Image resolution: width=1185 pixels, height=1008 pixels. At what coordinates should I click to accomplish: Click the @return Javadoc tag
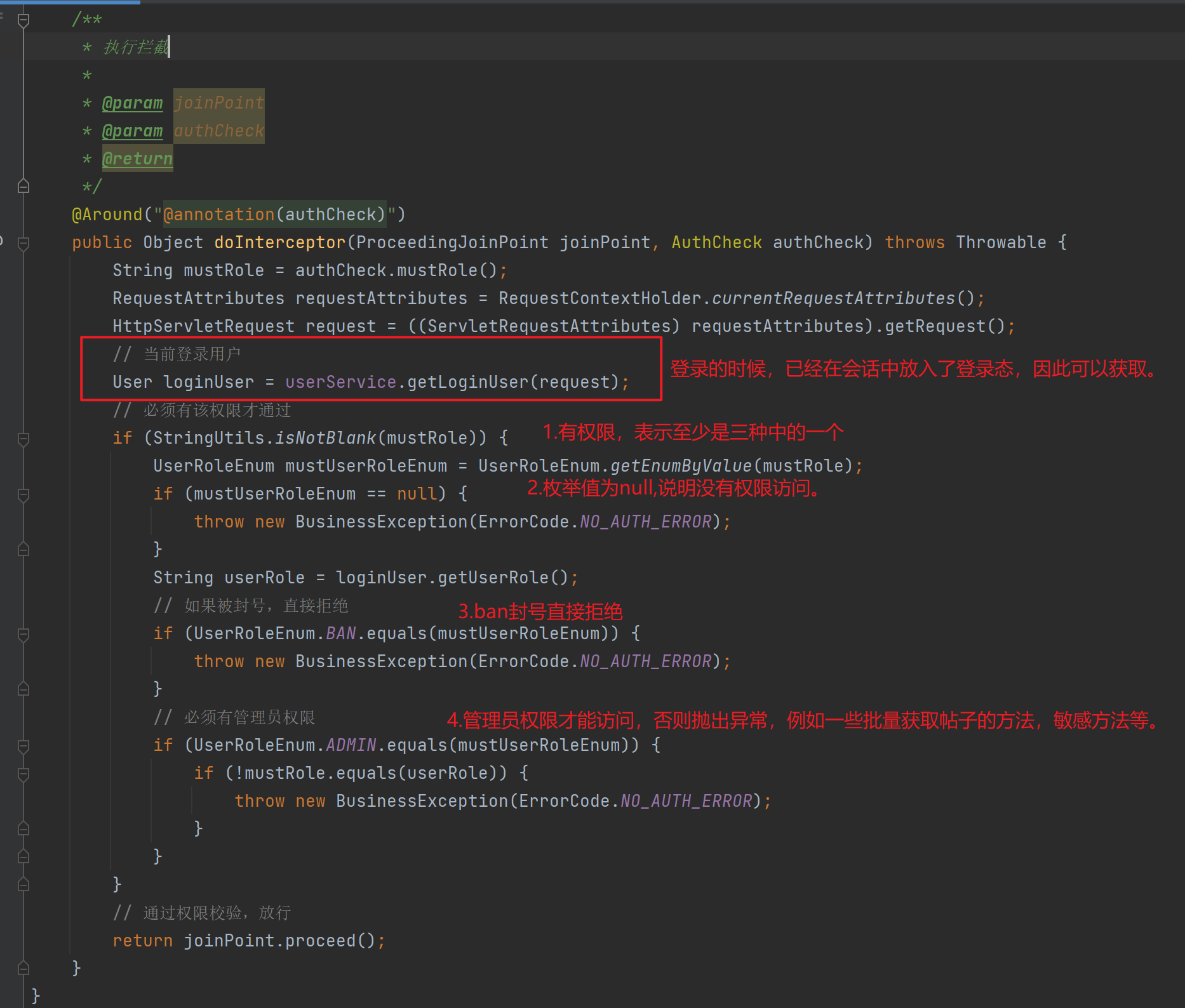click(137, 159)
